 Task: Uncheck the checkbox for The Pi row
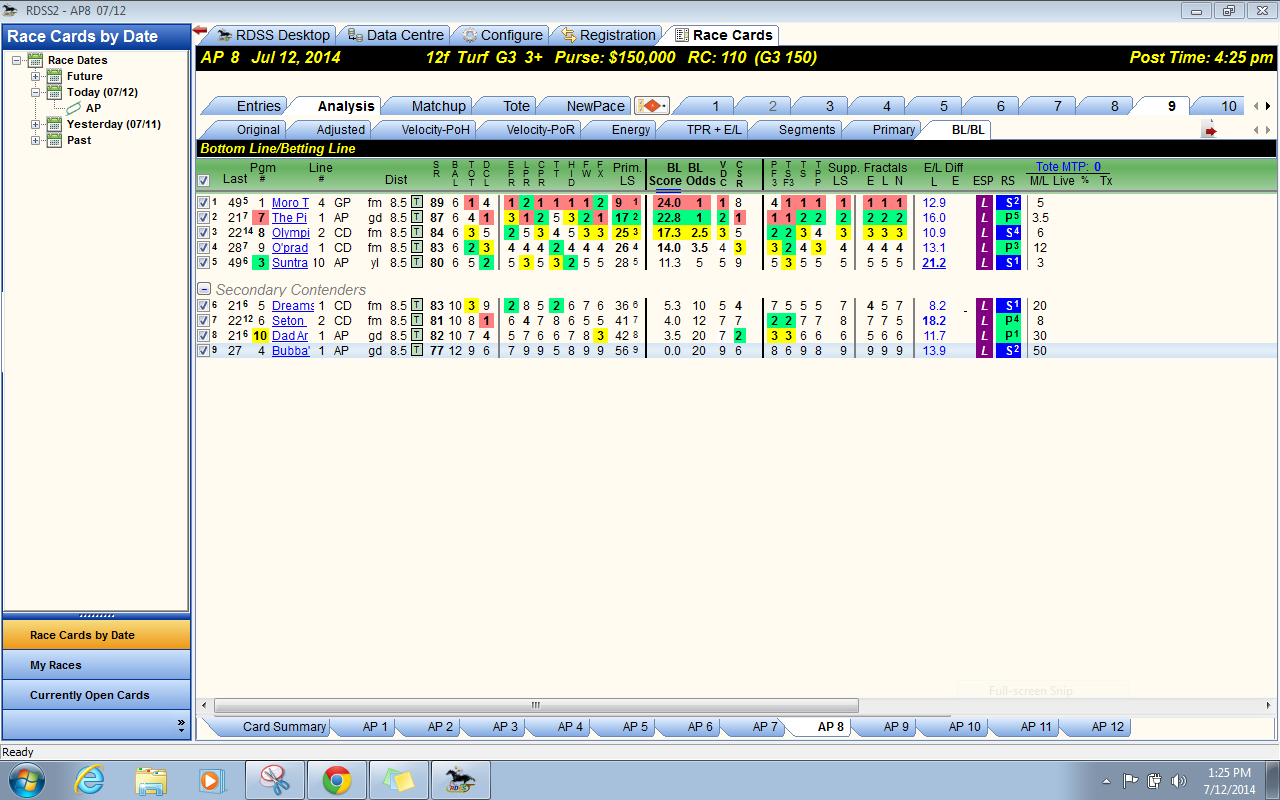point(204,218)
